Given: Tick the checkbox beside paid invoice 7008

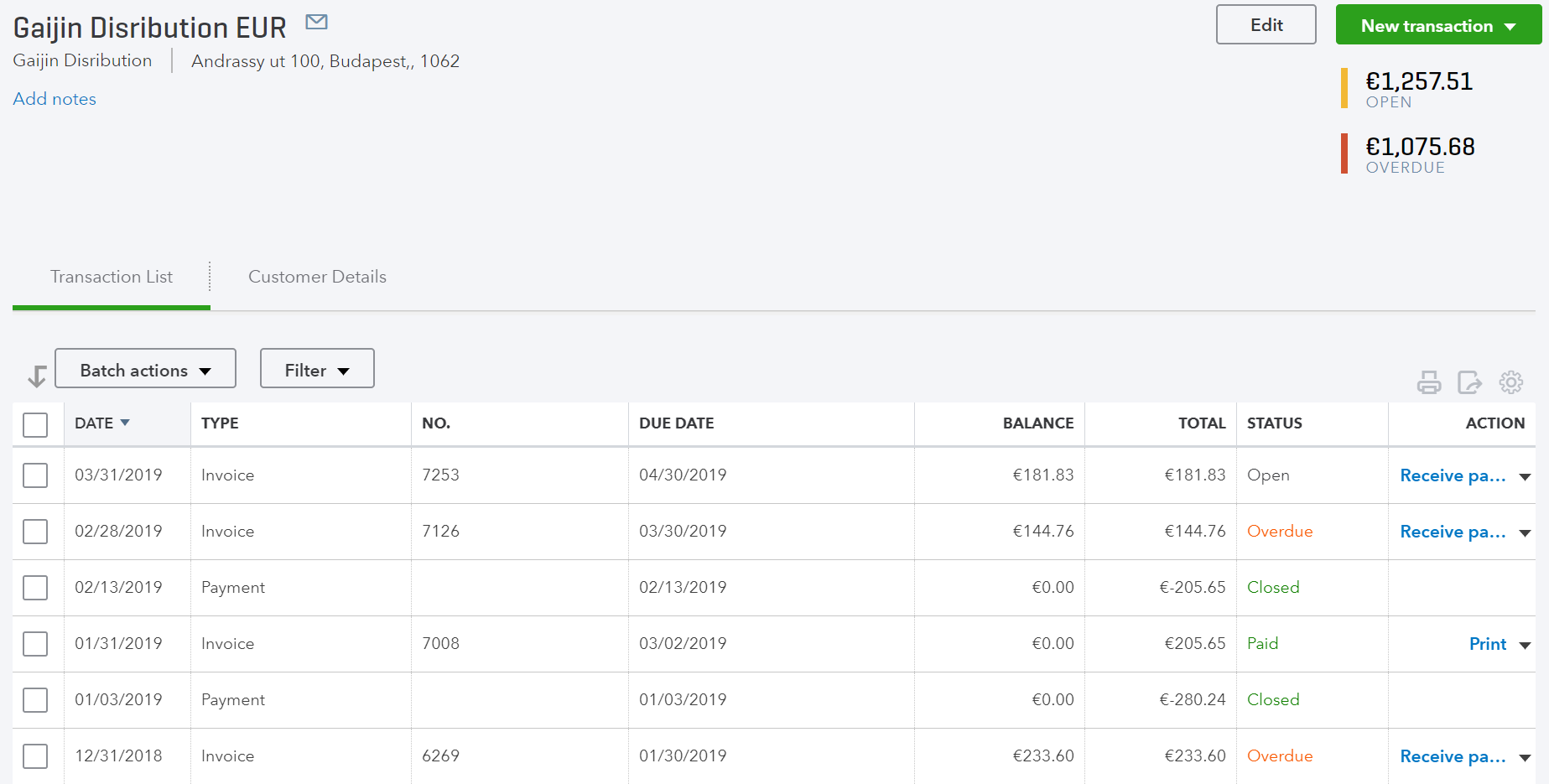Looking at the screenshot, I should [x=34, y=643].
